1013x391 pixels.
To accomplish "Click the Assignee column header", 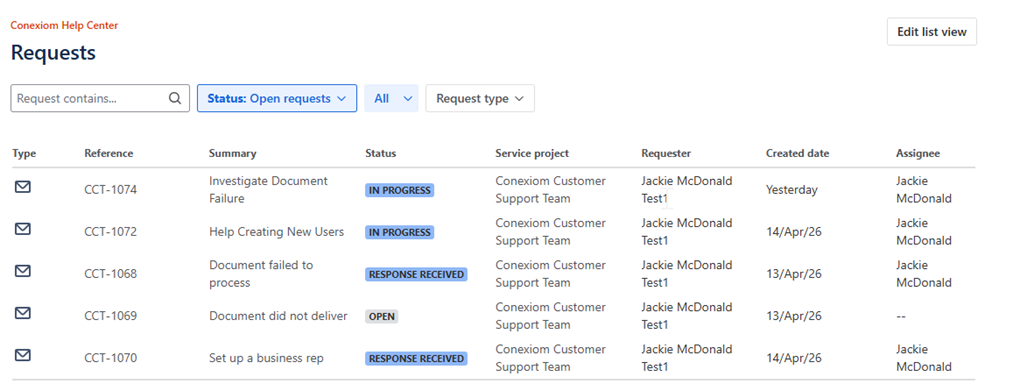I will (x=917, y=153).
